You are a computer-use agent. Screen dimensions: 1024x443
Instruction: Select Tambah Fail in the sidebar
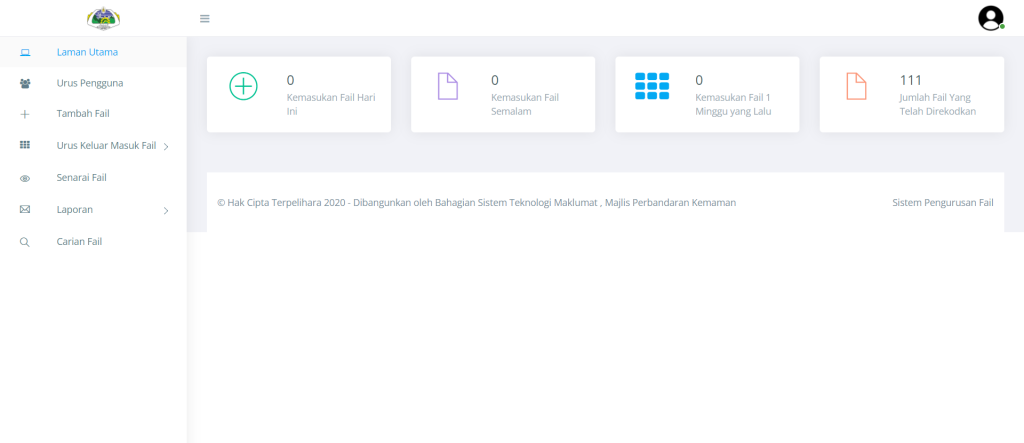pyautogui.click(x=83, y=114)
